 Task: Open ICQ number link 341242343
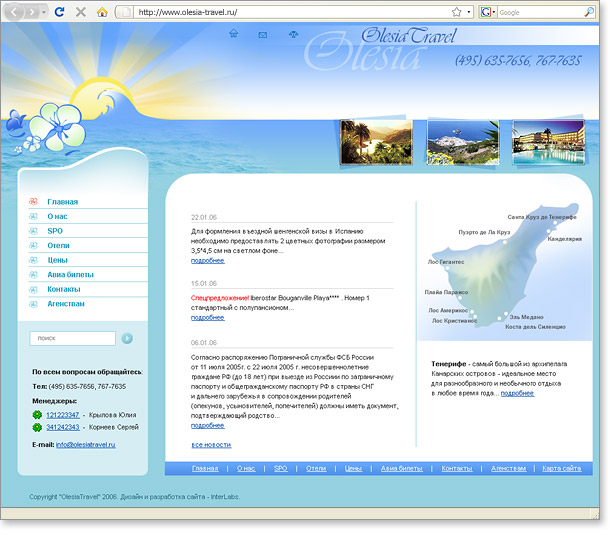[x=63, y=427]
